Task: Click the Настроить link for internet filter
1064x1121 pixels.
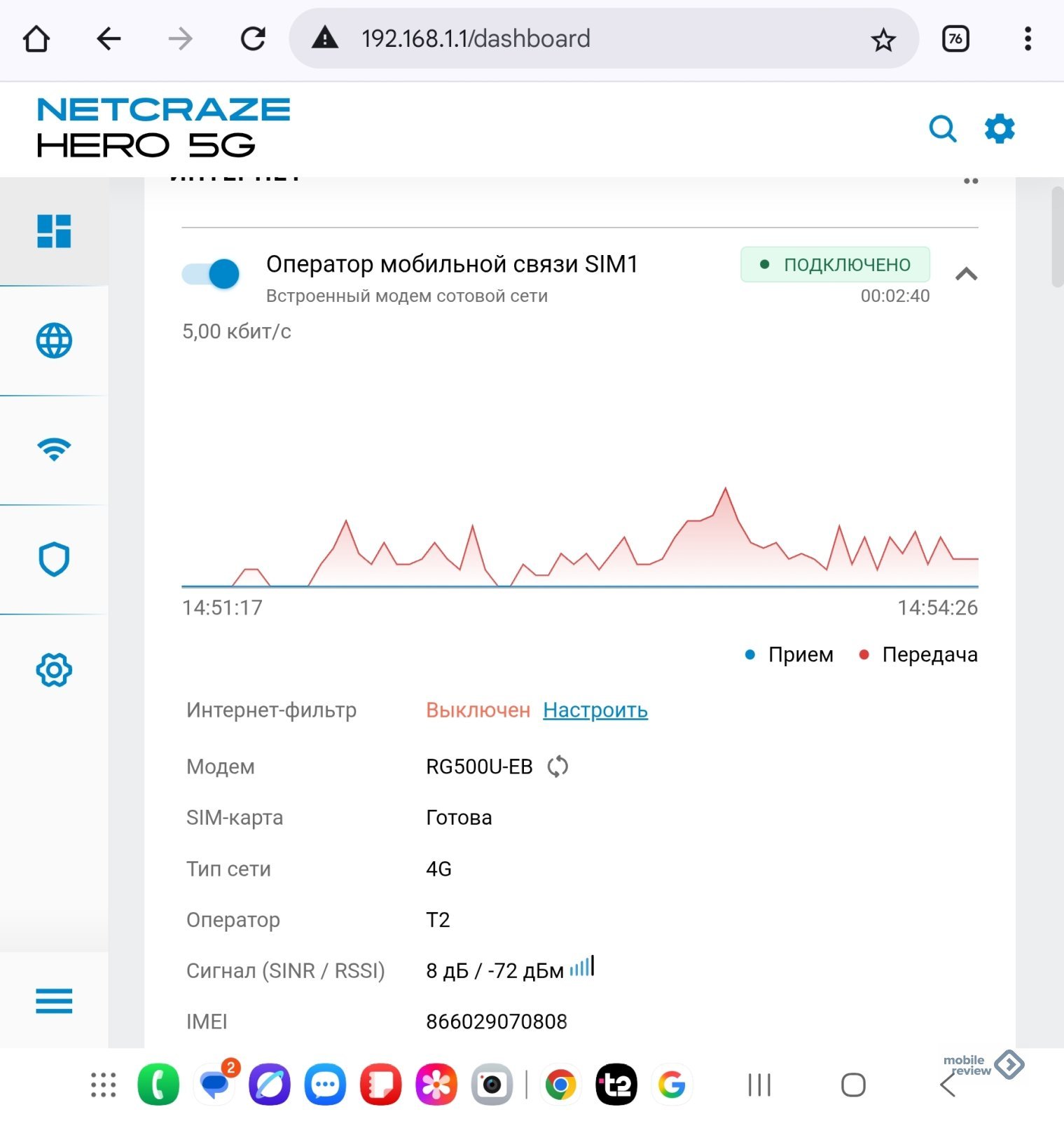Action: (595, 710)
